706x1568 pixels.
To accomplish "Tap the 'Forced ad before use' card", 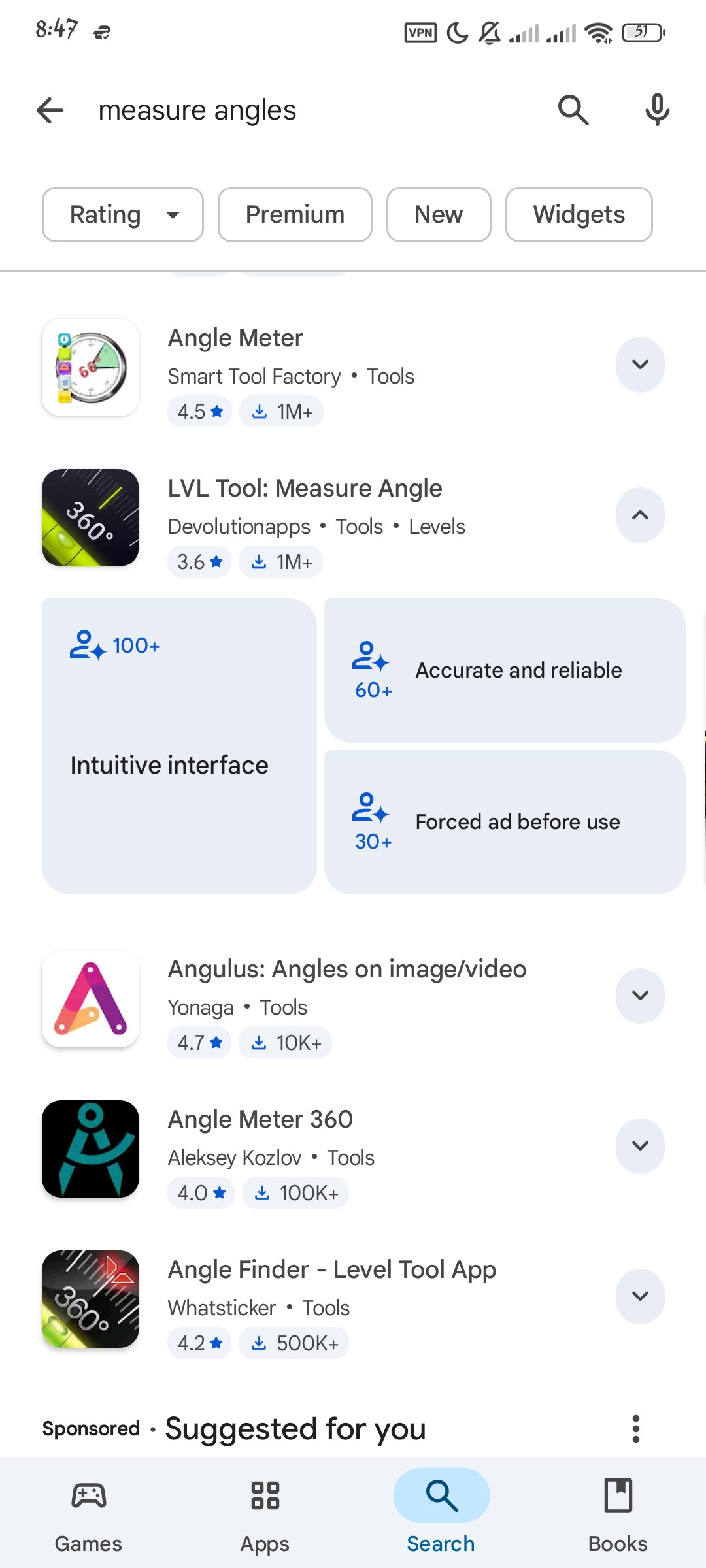I will tap(505, 822).
